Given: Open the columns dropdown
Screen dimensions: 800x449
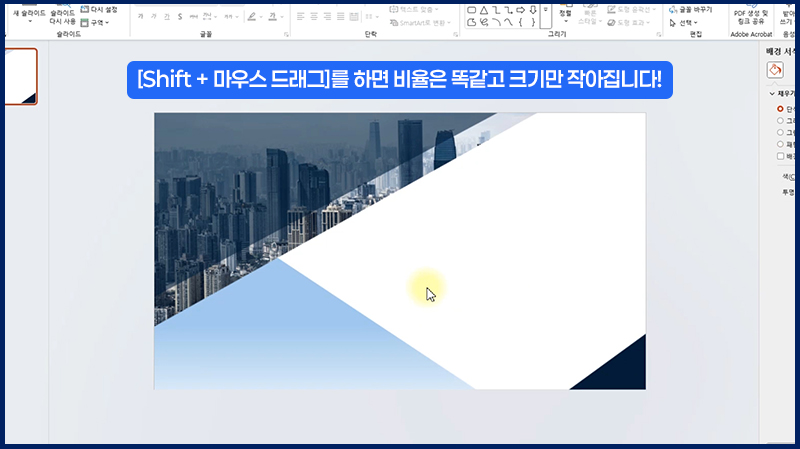Looking at the screenshot, I should coord(370,17).
